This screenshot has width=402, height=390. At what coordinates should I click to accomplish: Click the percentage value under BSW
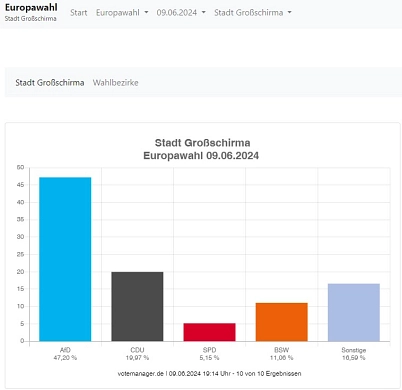click(x=282, y=358)
